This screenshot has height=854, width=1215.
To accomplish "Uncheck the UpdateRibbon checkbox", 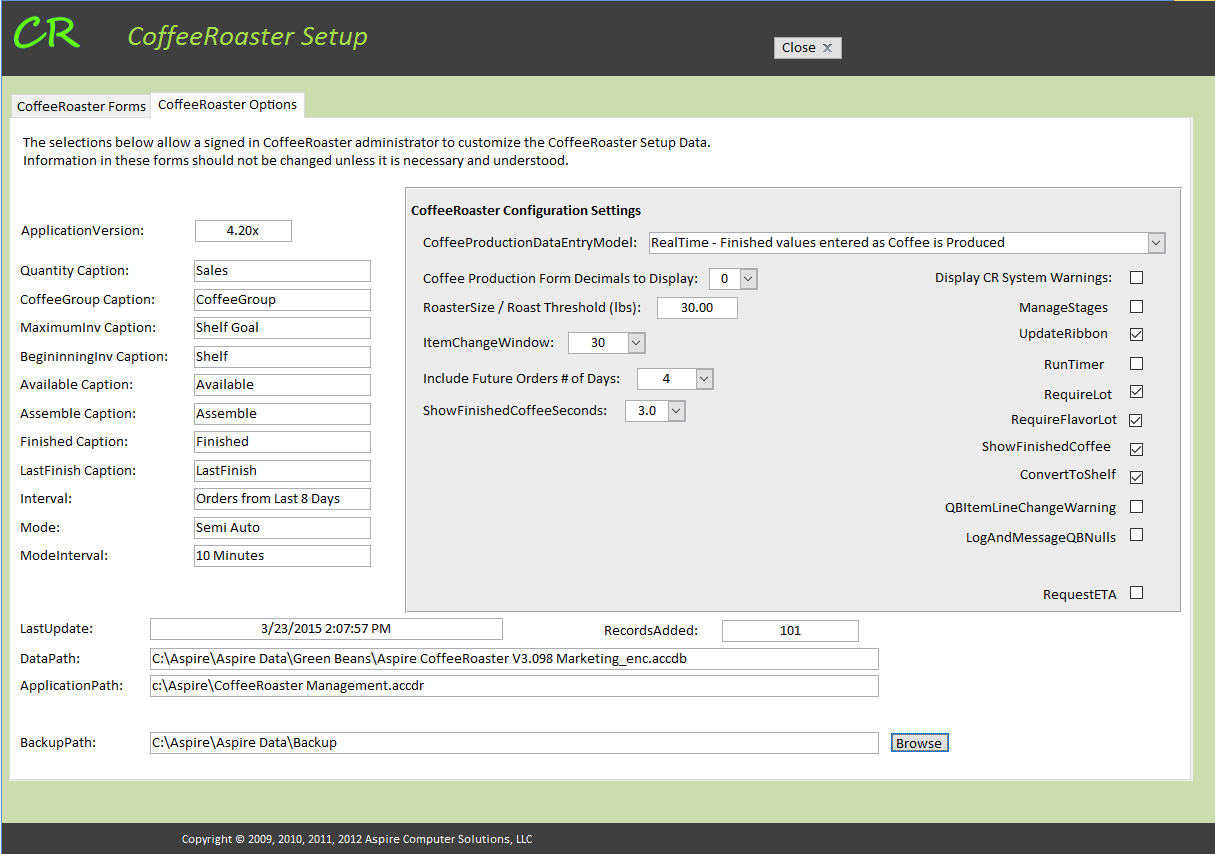I will 1136,334.
